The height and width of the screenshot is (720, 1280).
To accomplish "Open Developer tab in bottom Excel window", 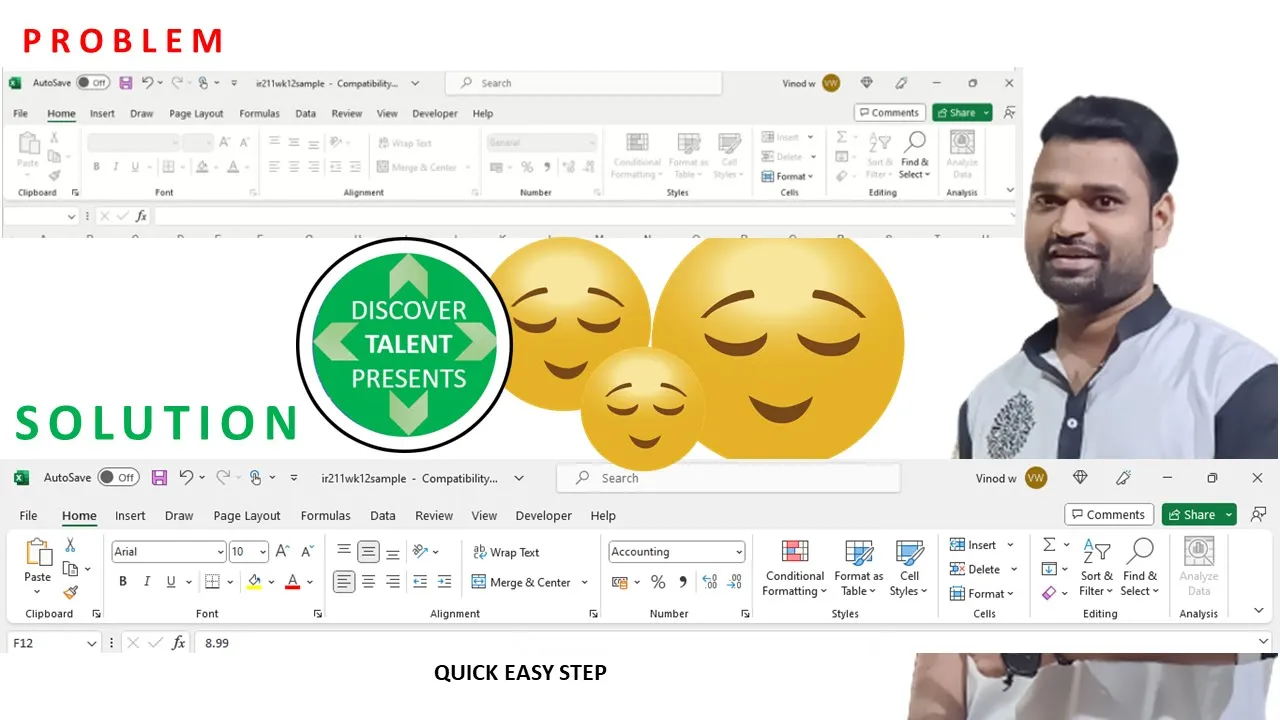I will tap(544, 516).
